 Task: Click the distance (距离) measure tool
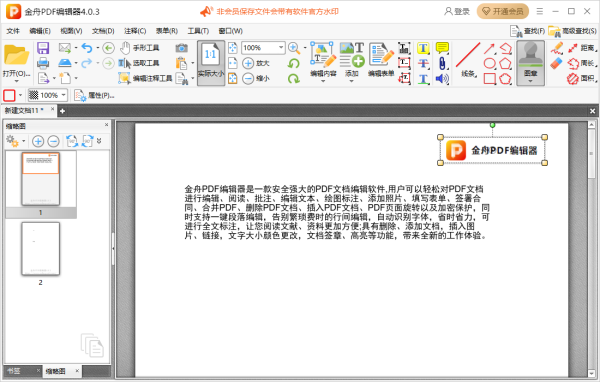[x=582, y=48]
